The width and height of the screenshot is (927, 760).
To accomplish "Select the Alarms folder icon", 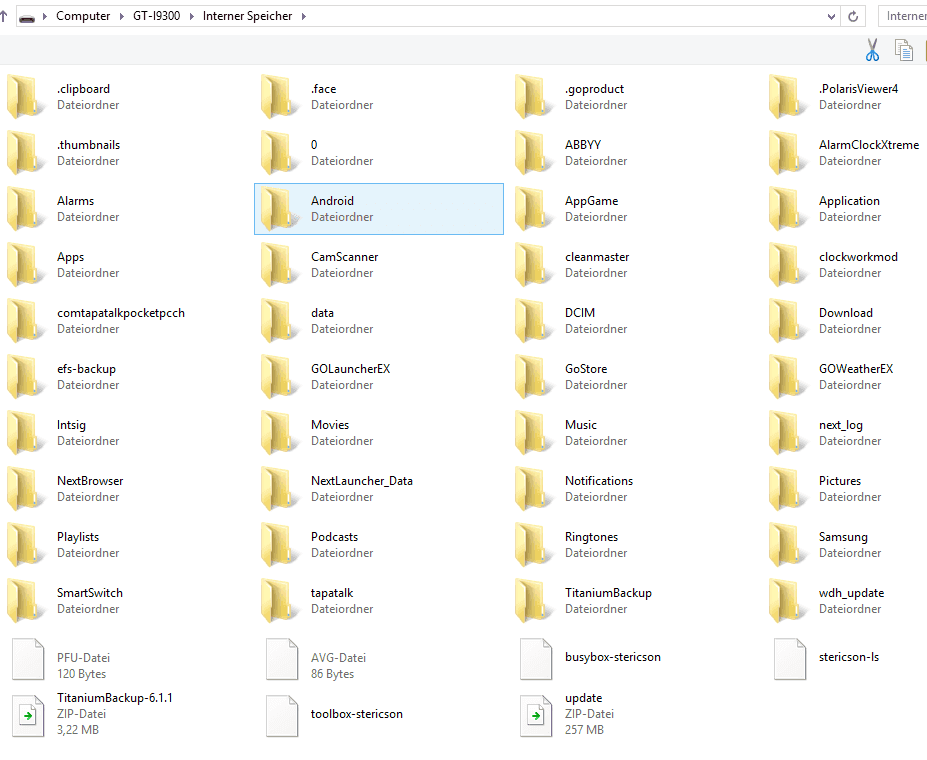I will (25, 209).
